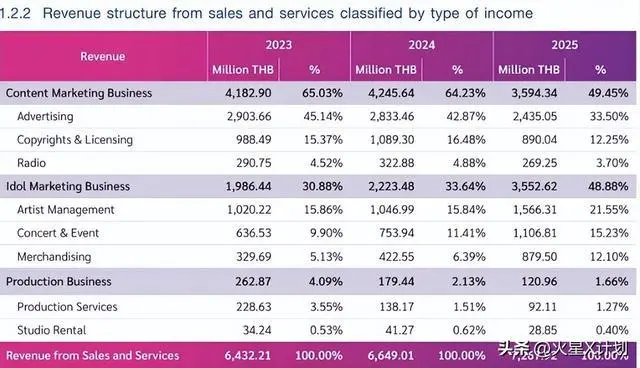Screen dimensions: 640x368
Task: Select the Studio Rental row label
Action: tap(51, 330)
